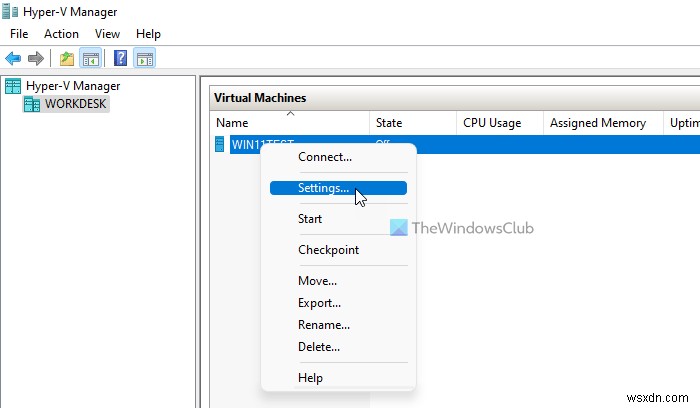Click the sort arrow above Name column
Image resolution: width=700 pixels, height=408 pixels.
[x=291, y=113]
